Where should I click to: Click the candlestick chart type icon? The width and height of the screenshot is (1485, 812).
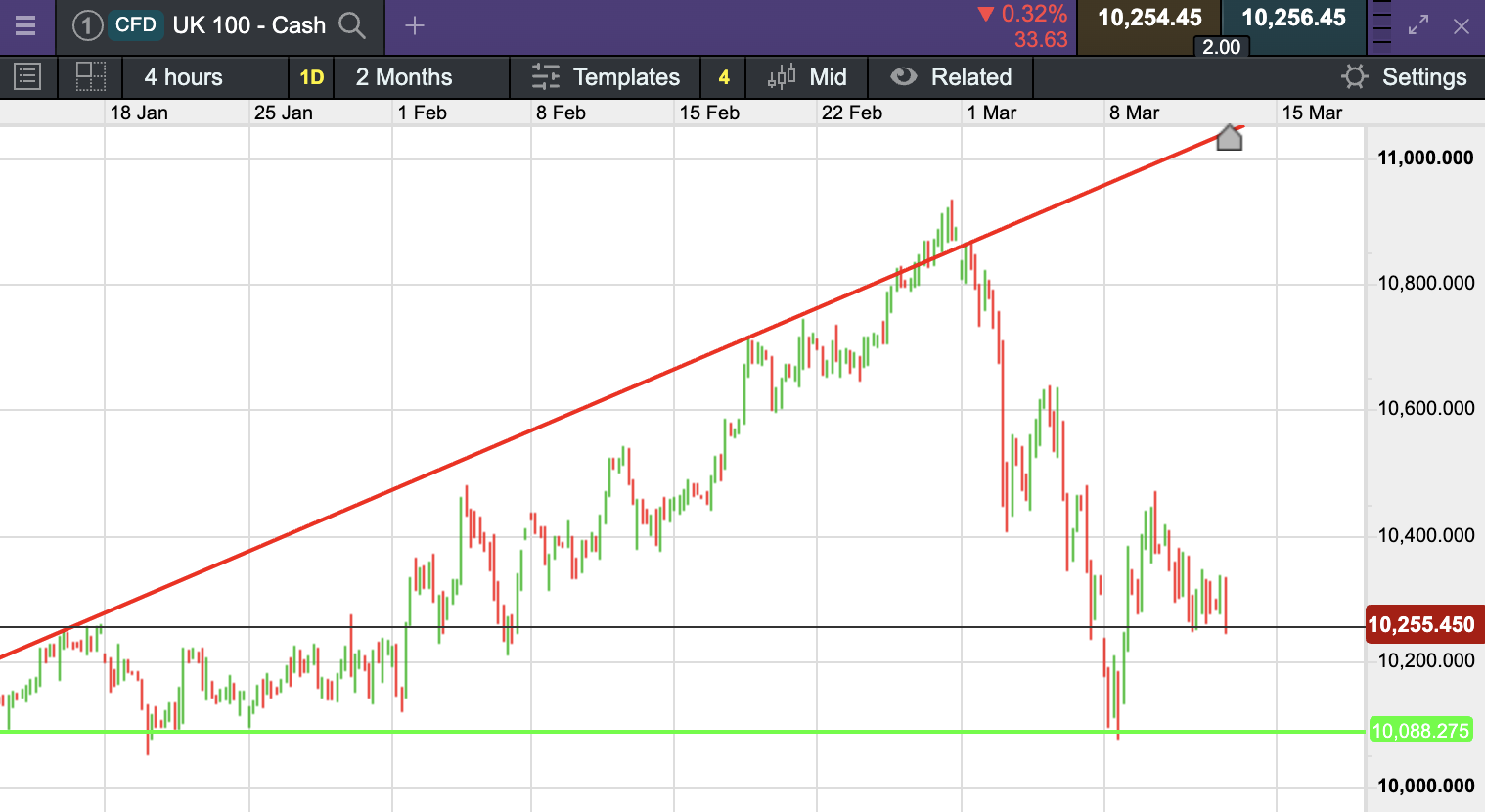tap(782, 77)
